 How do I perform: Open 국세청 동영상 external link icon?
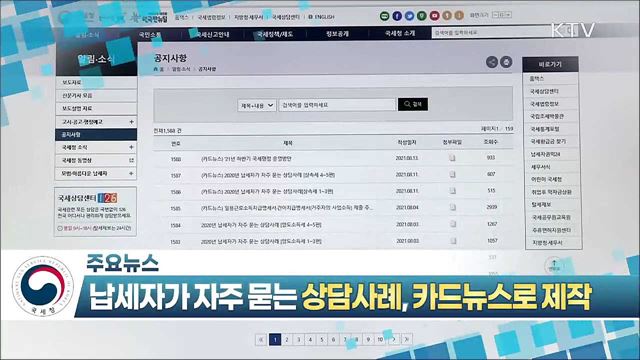[x=131, y=160]
